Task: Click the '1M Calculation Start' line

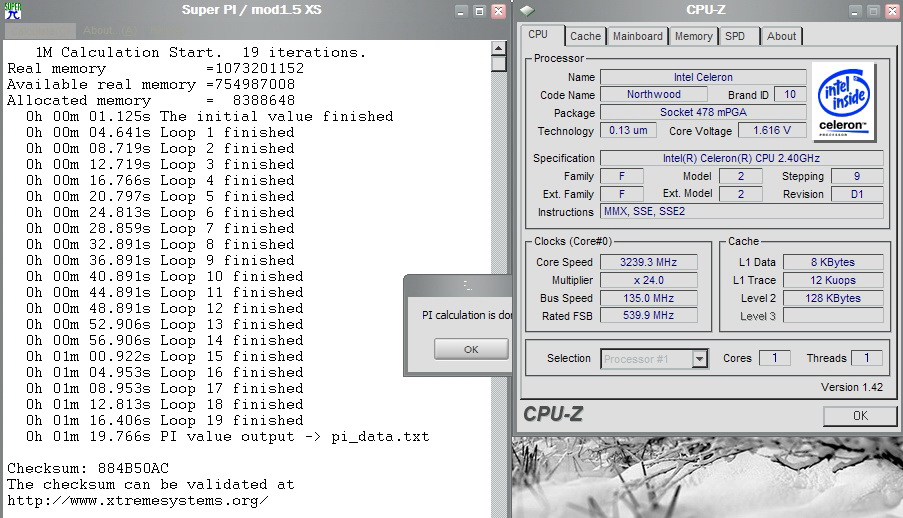Action: pos(201,52)
